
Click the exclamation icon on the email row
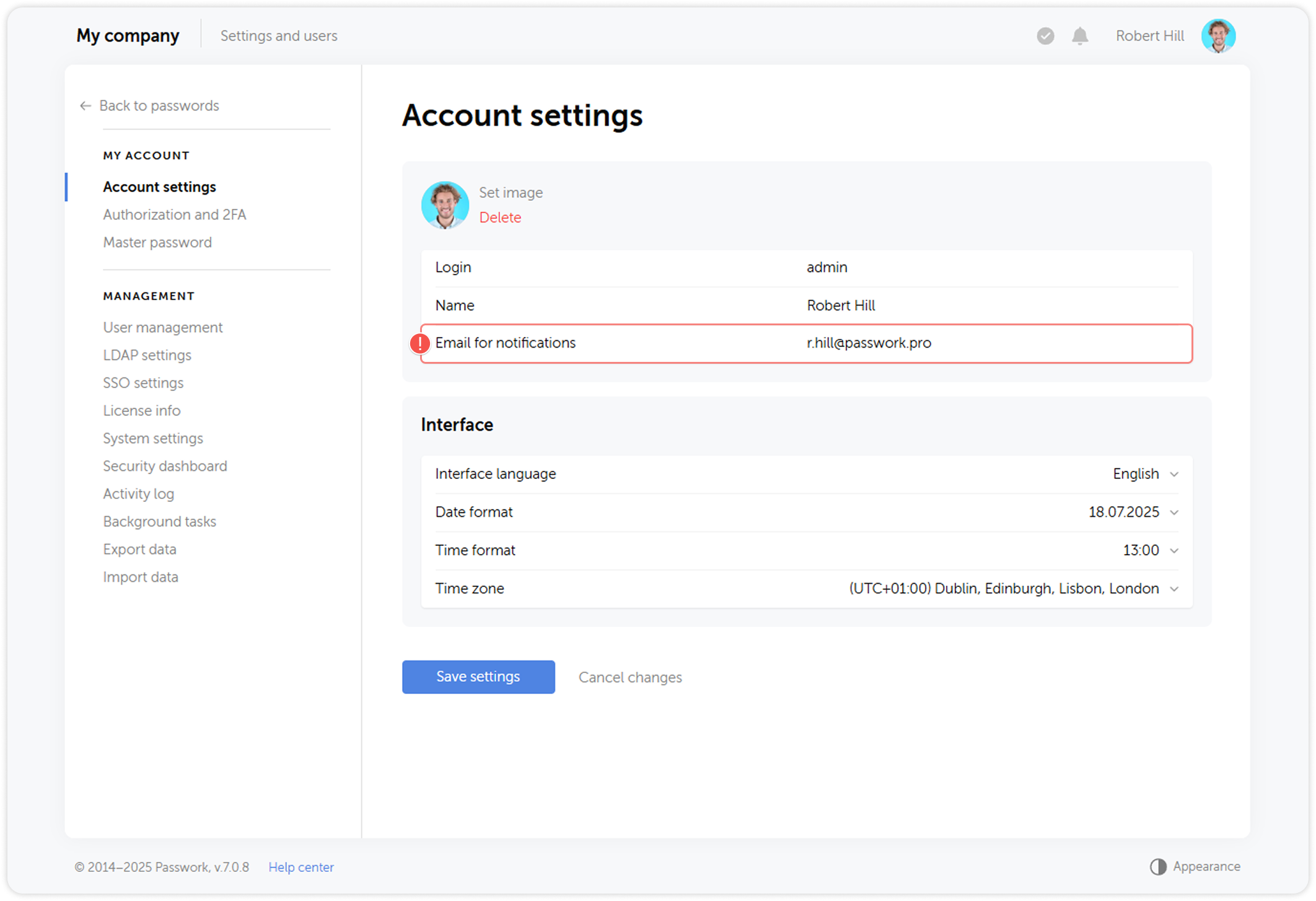coord(419,343)
